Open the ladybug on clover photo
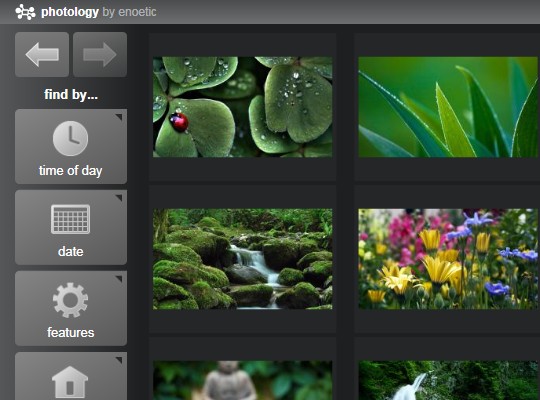 [242, 107]
